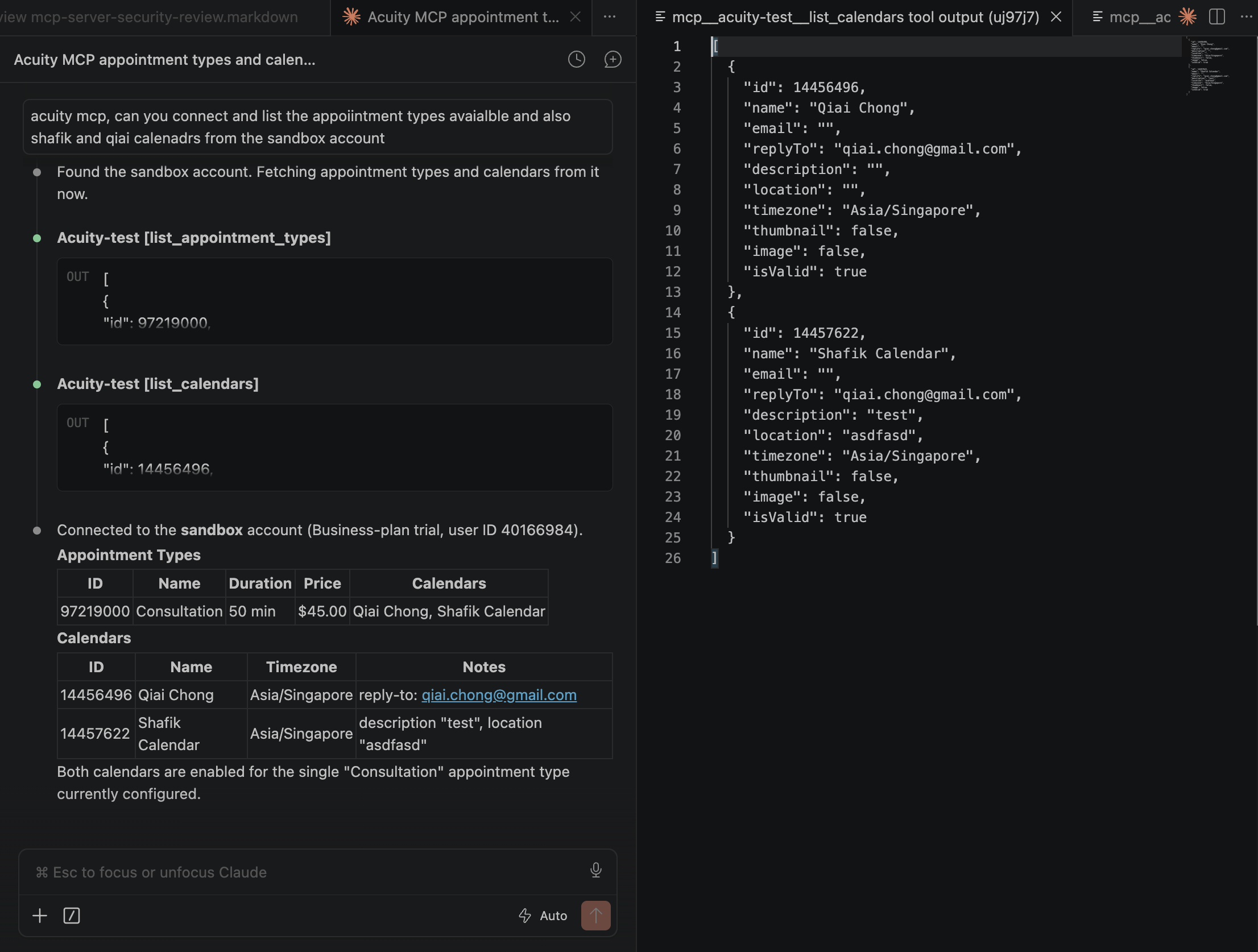Screen dimensions: 1258x952
Task: Click 14456496 cell in Calendars table
Action: point(96,695)
